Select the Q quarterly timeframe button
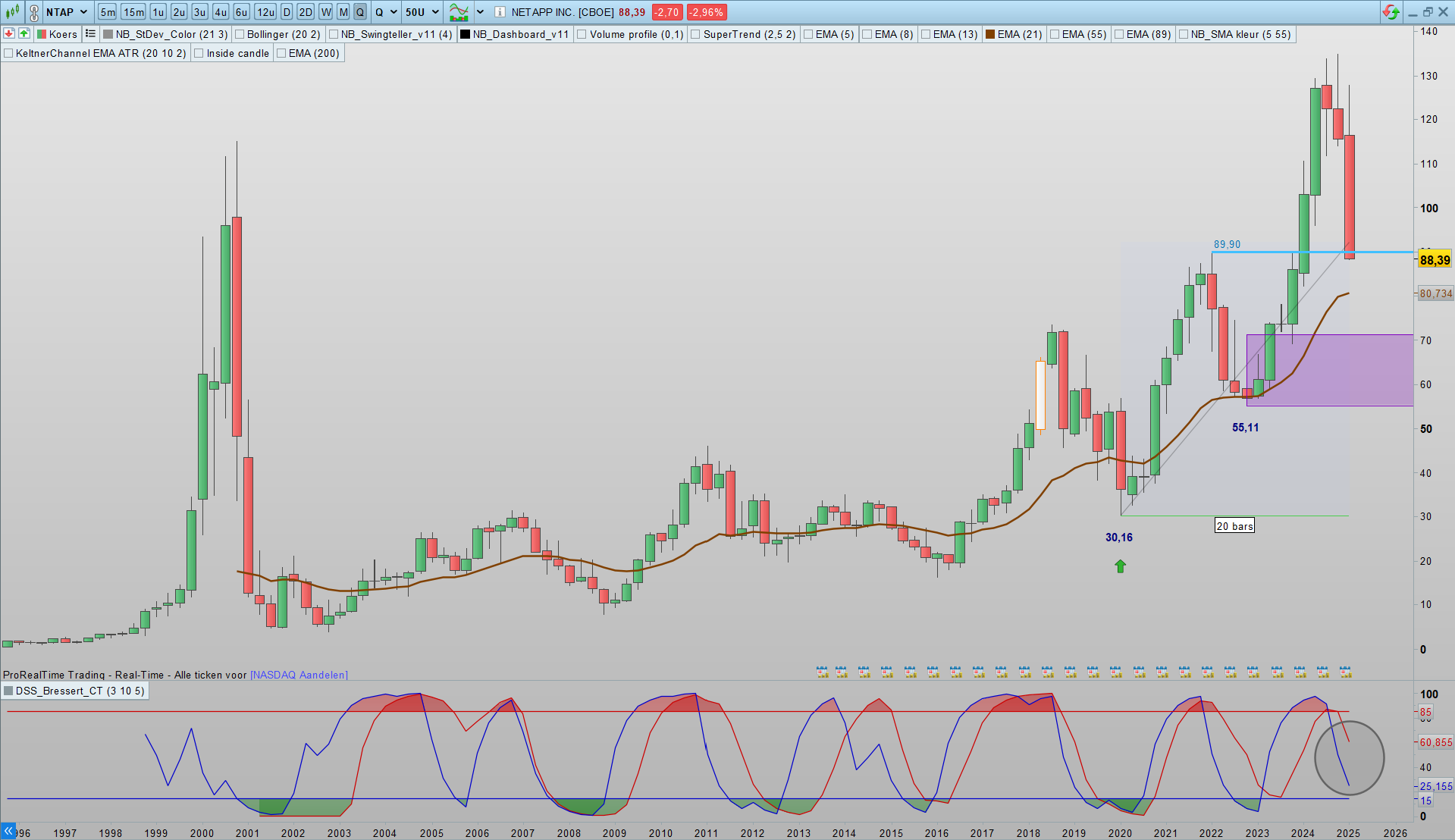This screenshot has height=840, width=1455. coord(360,12)
